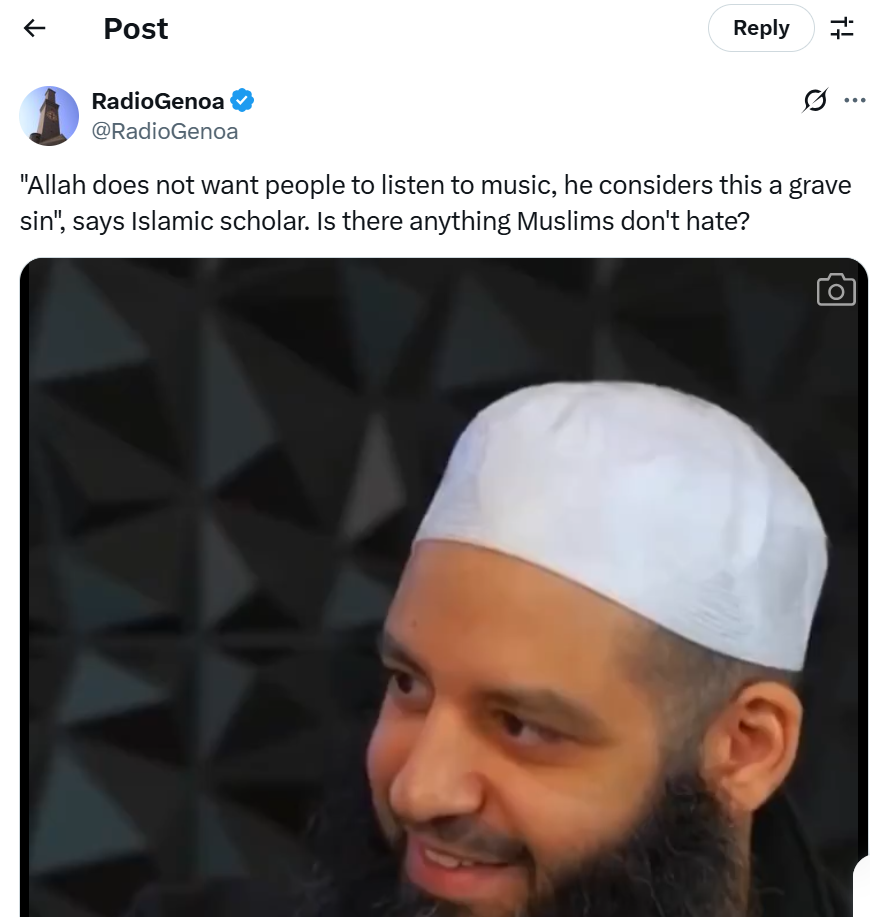Open RadioGenoa's profile picture

[49, 116]
